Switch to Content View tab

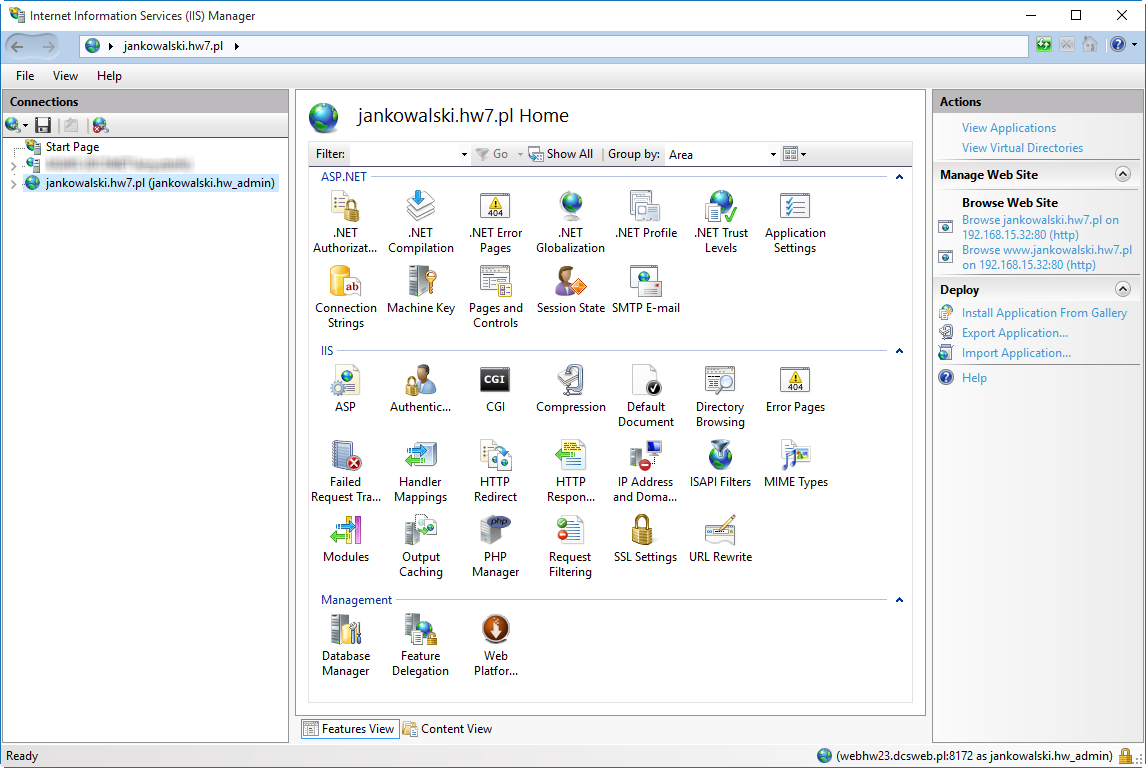point(447,729)
